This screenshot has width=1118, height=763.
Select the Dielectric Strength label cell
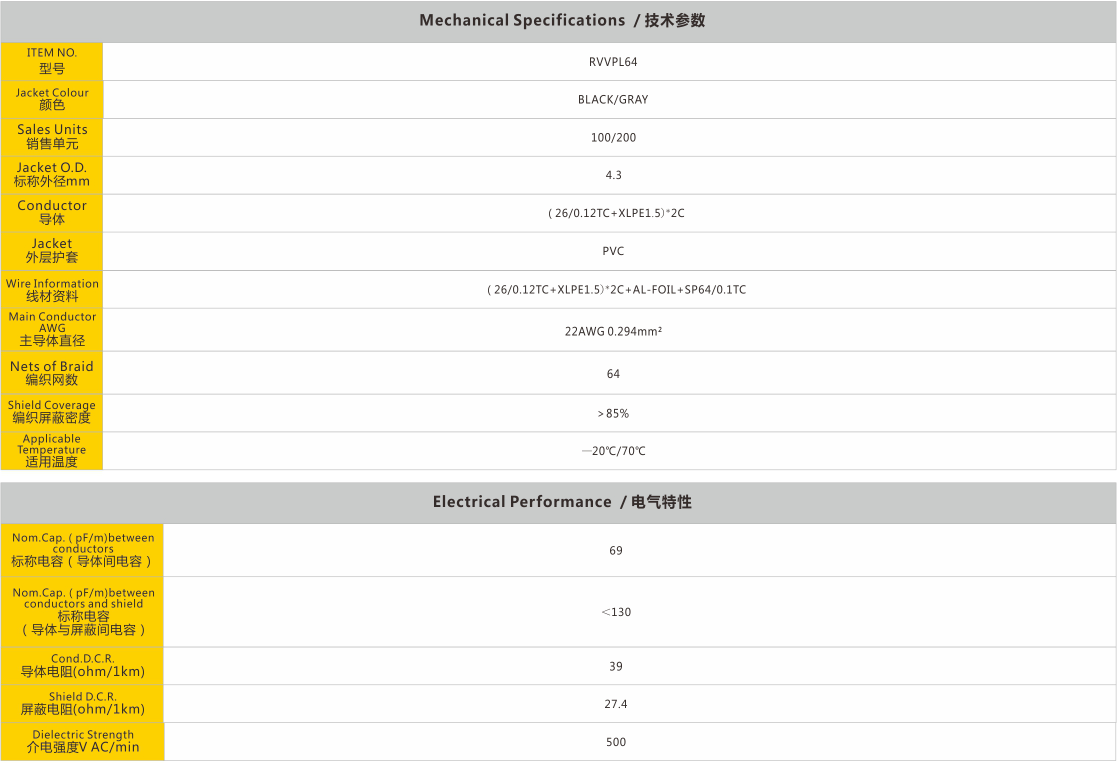pos(83,742)
